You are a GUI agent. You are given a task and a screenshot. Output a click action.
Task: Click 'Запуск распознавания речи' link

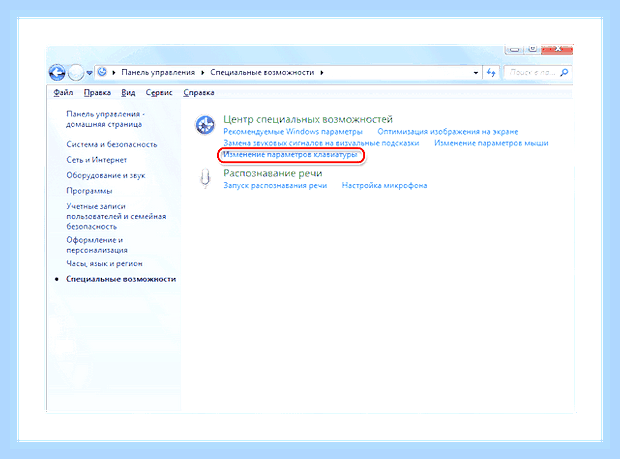(275, 185)
